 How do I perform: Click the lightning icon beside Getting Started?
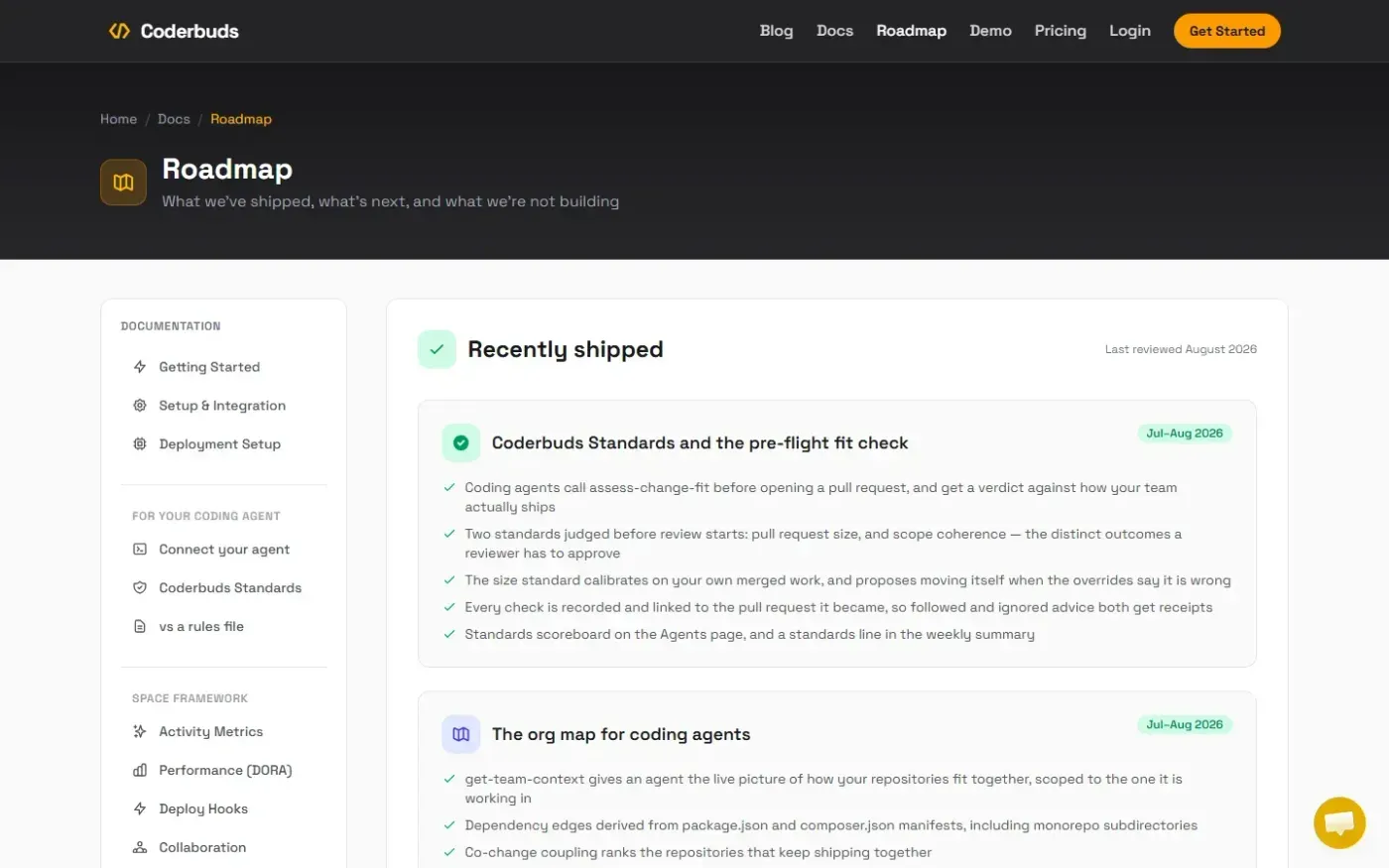140,367
